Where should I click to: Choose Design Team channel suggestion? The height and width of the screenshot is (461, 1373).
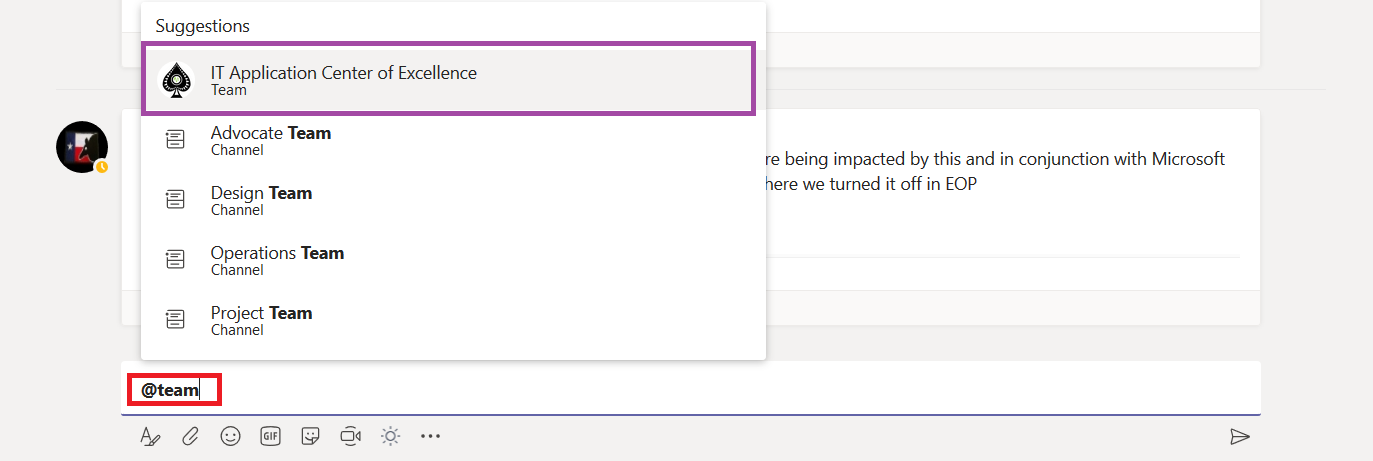coord(453,200)
